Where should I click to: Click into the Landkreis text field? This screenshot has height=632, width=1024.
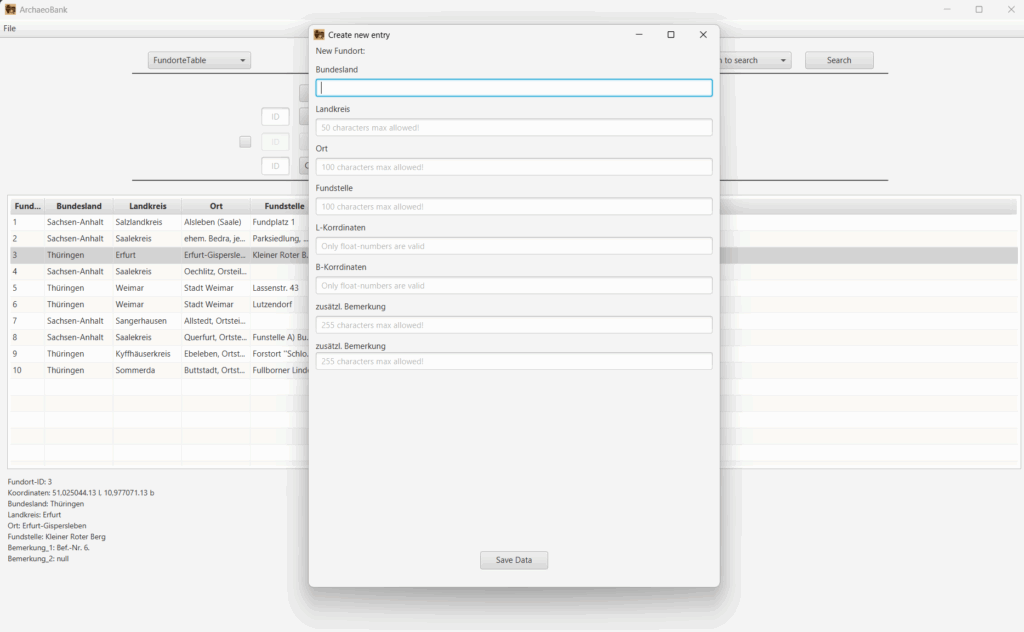pyautogui.click(x=514, y=128)
